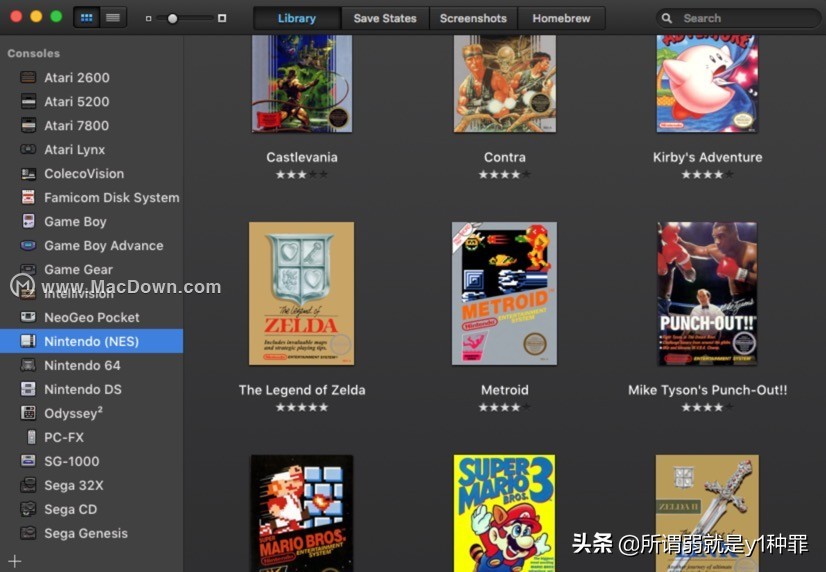Screen dimensions: 826x572
Task: Select NeoGeo Pocket console icon
Action: (x=28, y=317)
